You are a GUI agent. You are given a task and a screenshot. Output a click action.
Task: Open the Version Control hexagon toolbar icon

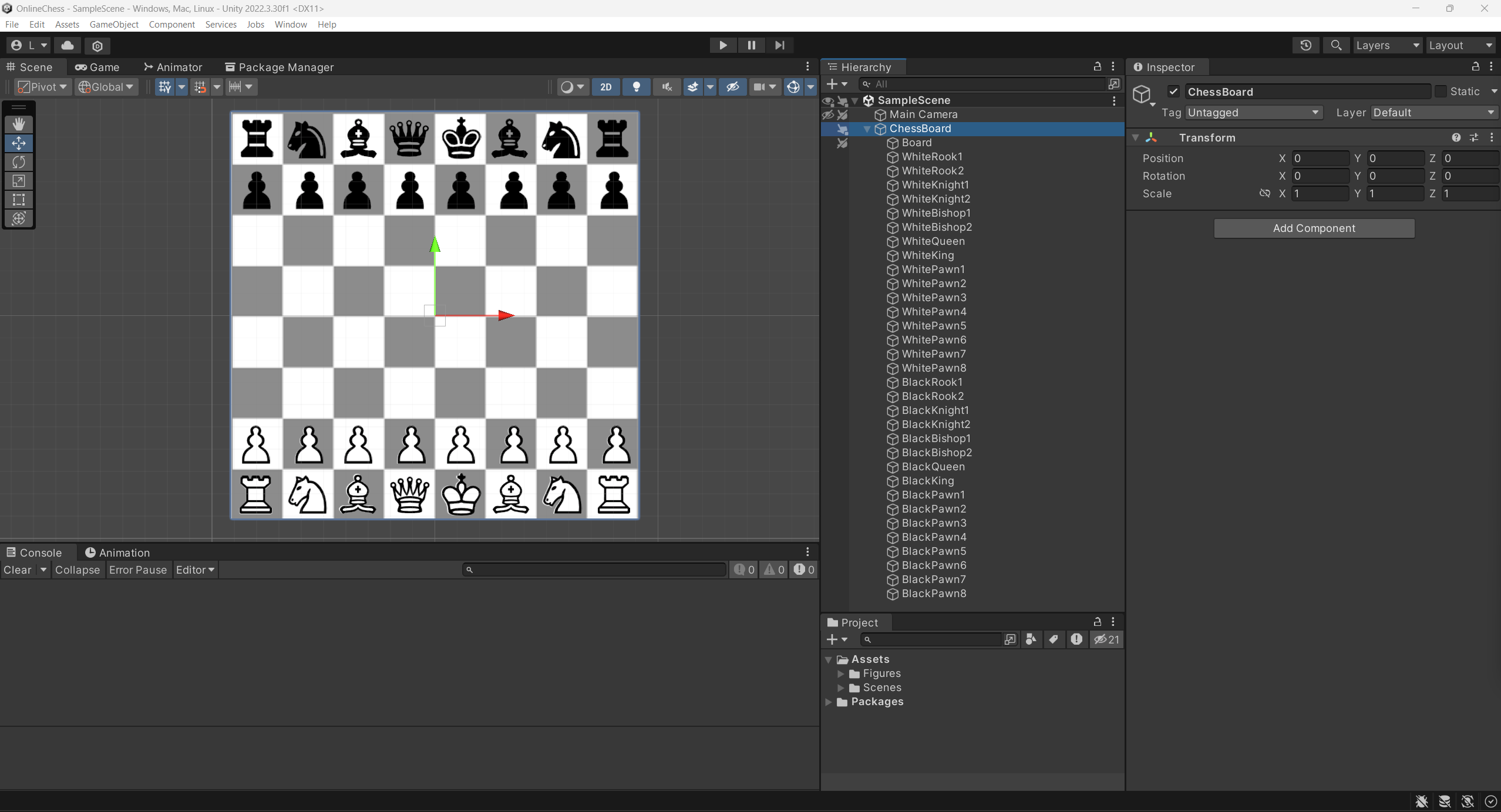coord(97,45)
